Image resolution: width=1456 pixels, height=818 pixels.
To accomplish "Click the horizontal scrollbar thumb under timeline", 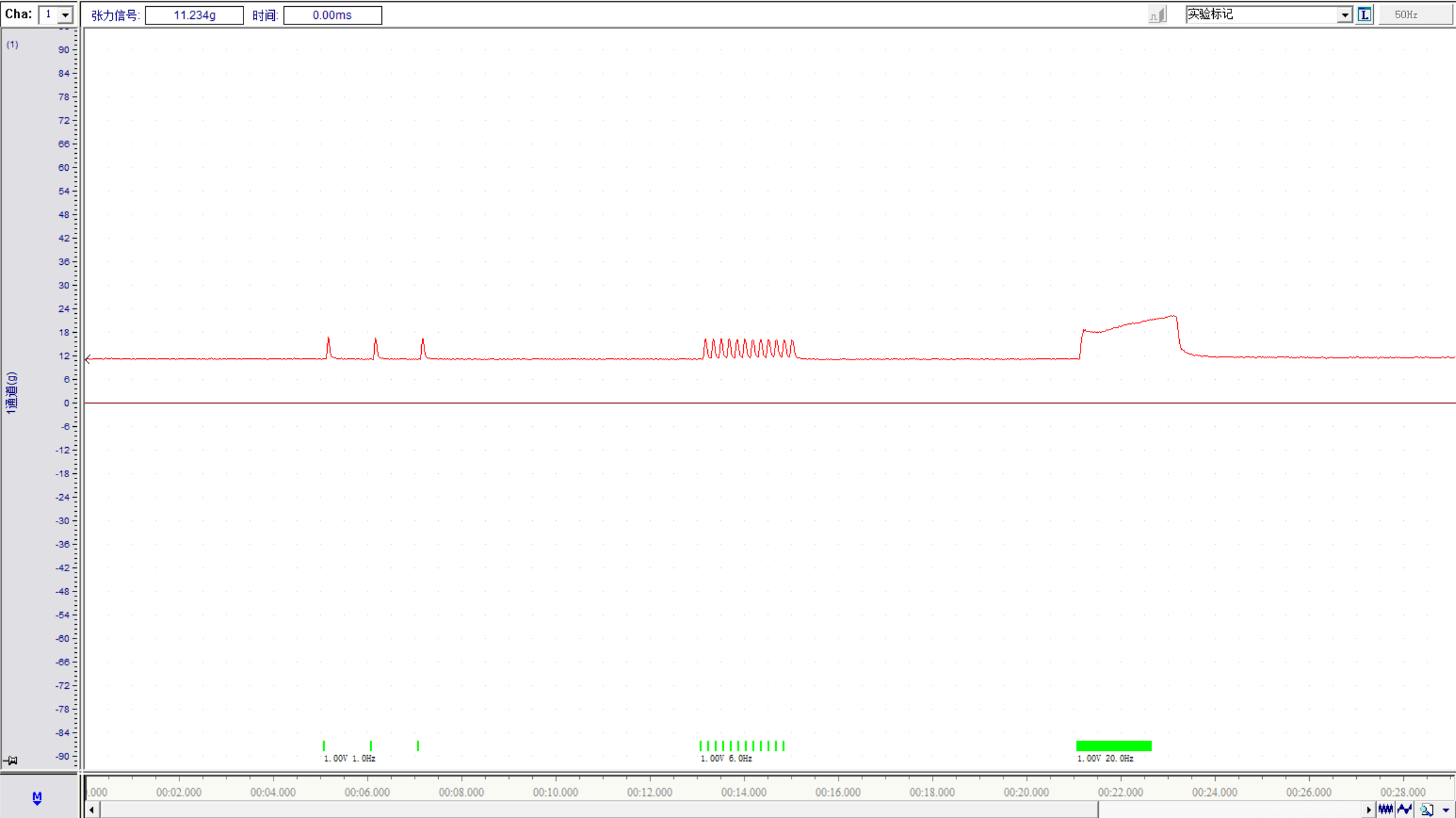I will point(599,810).
